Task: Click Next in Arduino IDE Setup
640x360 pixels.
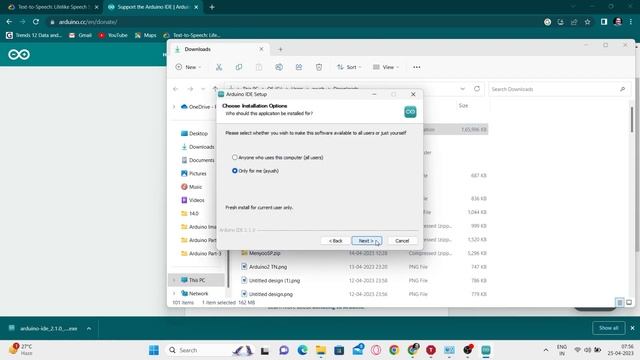Action: [367, 241]
